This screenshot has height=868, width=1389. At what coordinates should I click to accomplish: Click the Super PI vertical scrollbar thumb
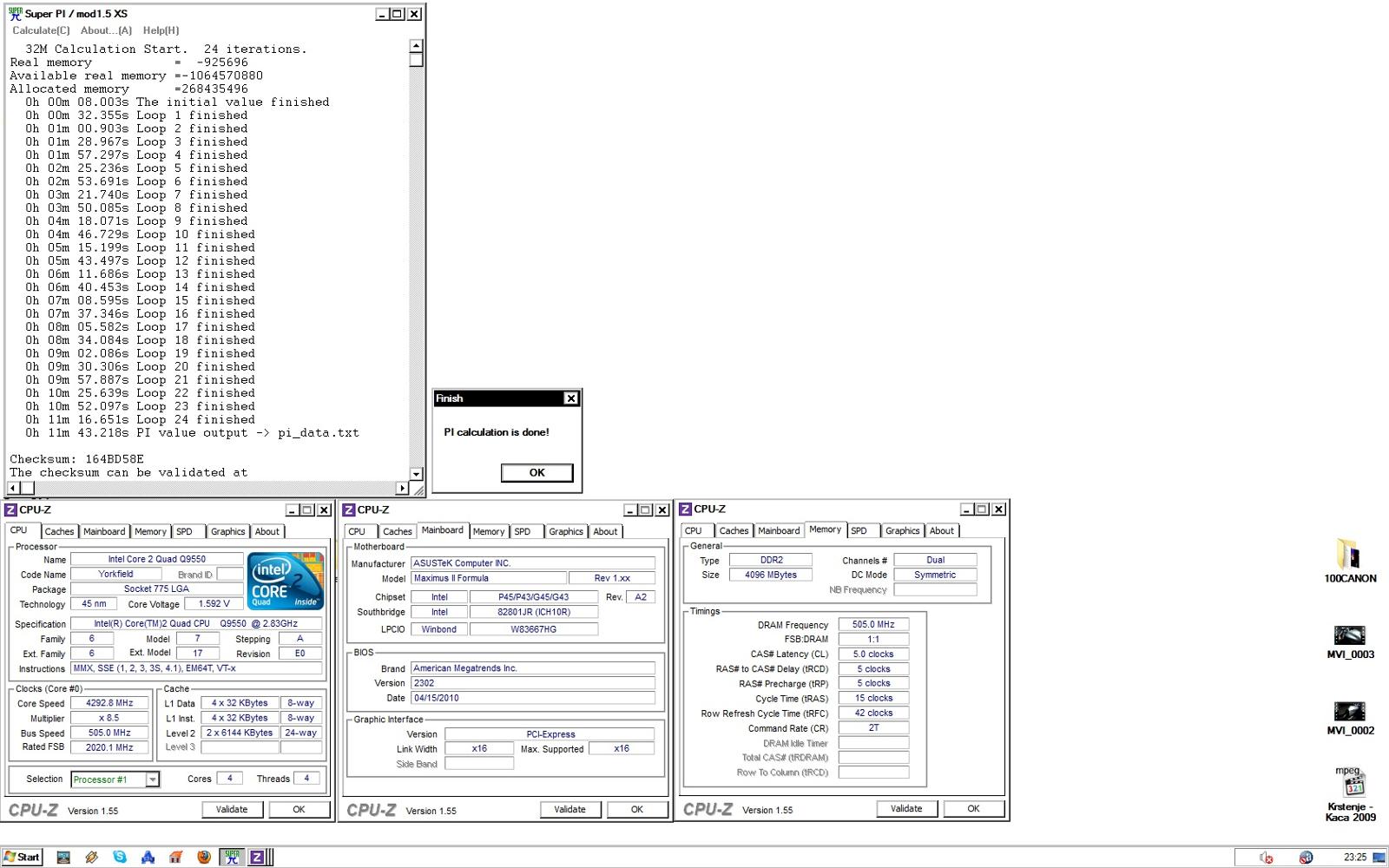tap(416, 60)
